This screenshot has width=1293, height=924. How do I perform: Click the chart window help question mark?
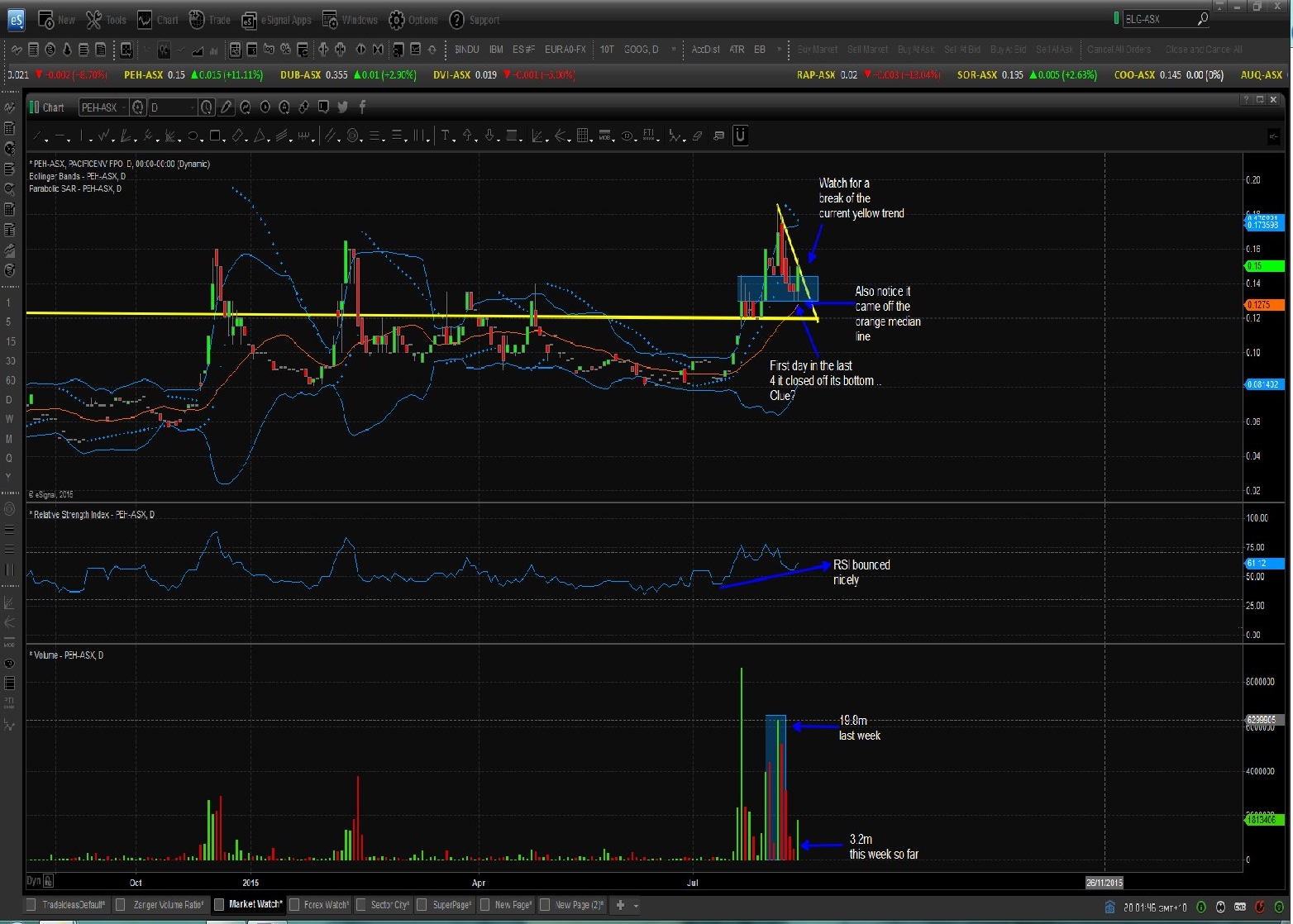click(1246, 99)
